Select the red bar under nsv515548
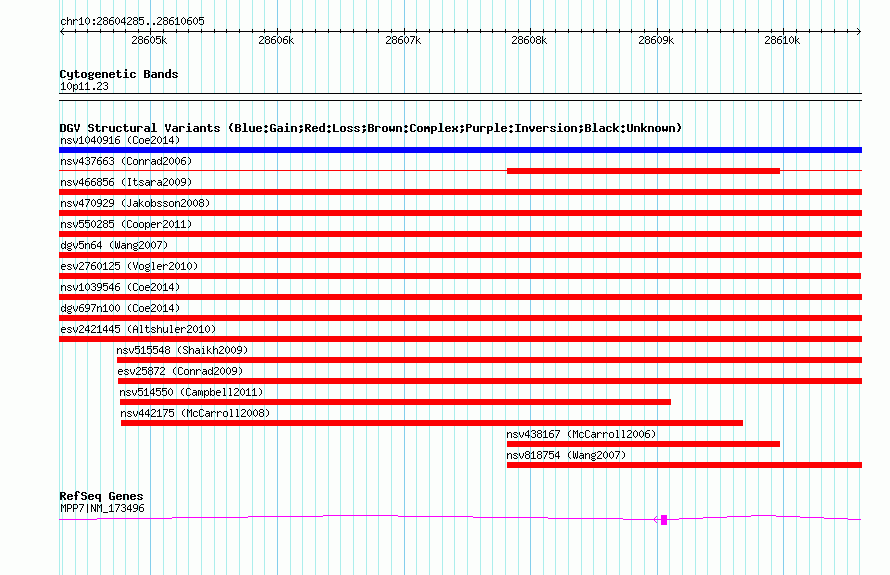This screenshot has width=890, height=575. 489,360
